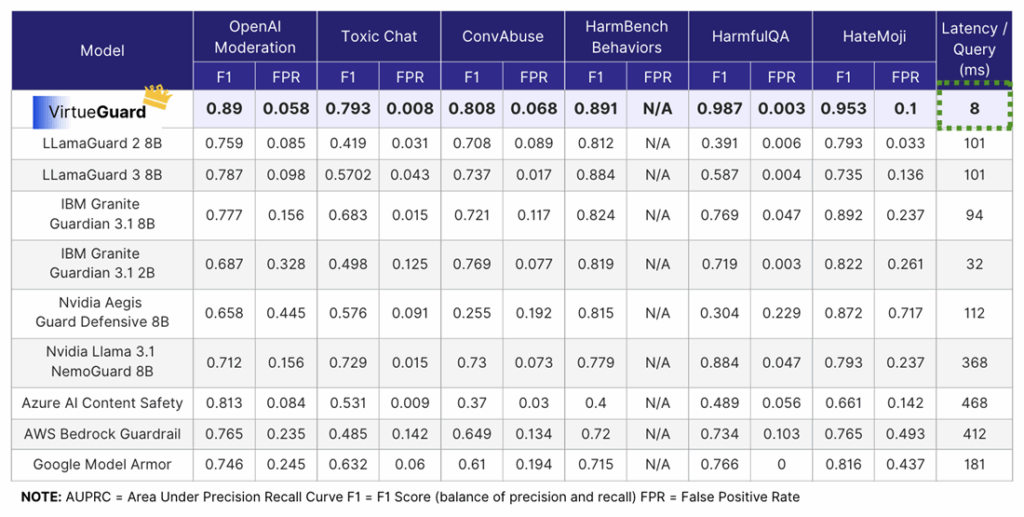Click Nvidia Aegis's latency 112
This screenshot has width=1024, height=517.
pyautogui.click(x=974, y=313)
